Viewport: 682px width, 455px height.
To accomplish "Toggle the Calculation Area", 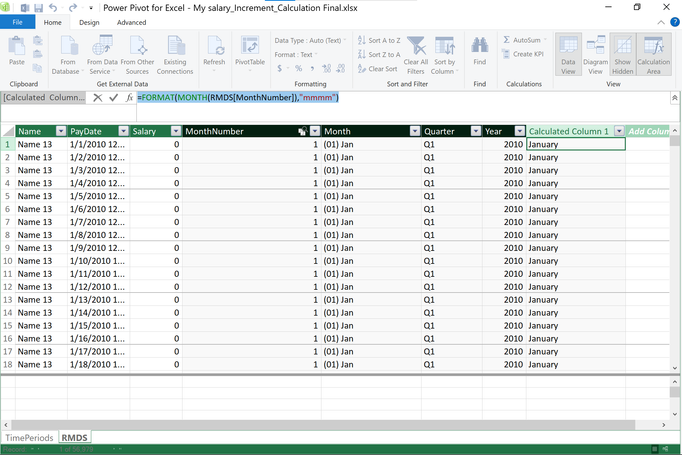I will point(654,55).
